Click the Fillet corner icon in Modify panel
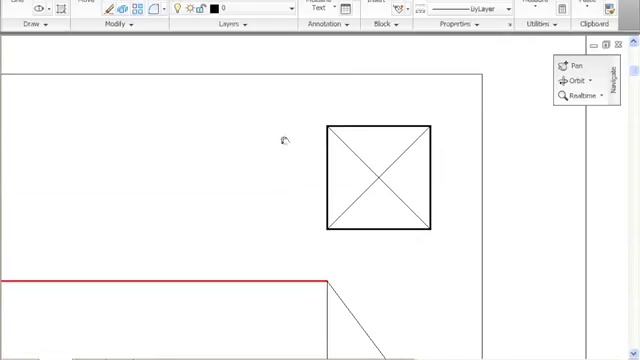 153,9
